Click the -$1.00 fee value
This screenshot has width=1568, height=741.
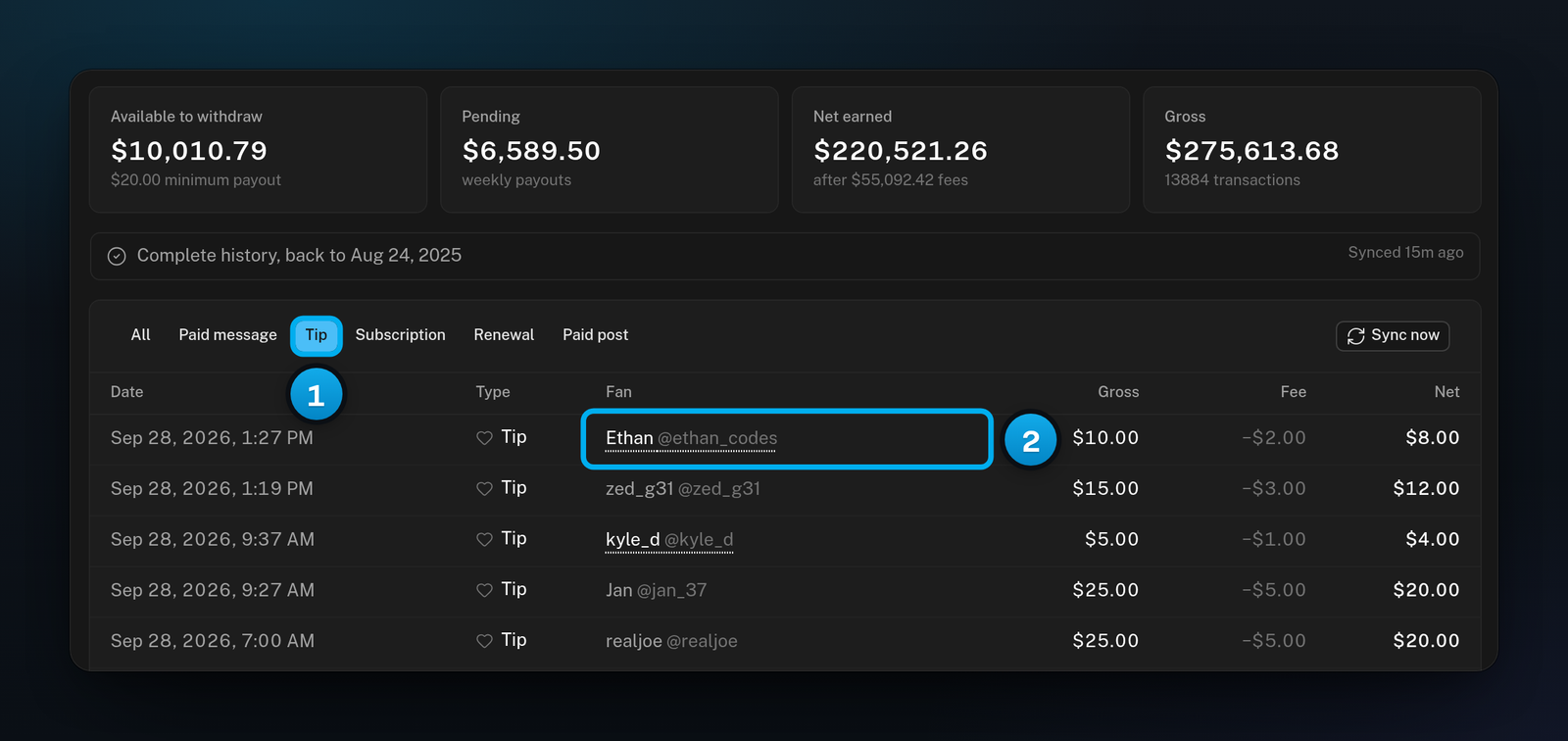[x=1274, y=540]
